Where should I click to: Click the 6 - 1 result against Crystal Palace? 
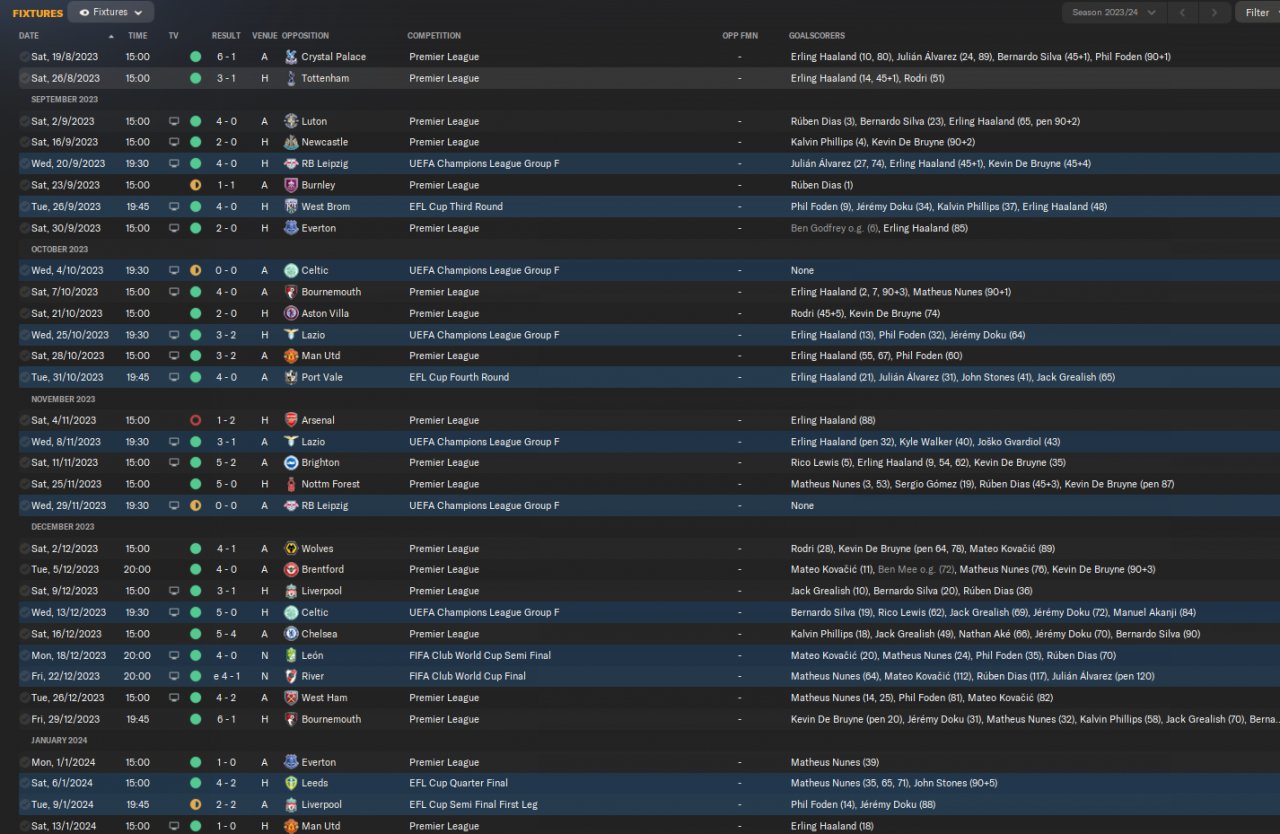(x=226, y=57)
